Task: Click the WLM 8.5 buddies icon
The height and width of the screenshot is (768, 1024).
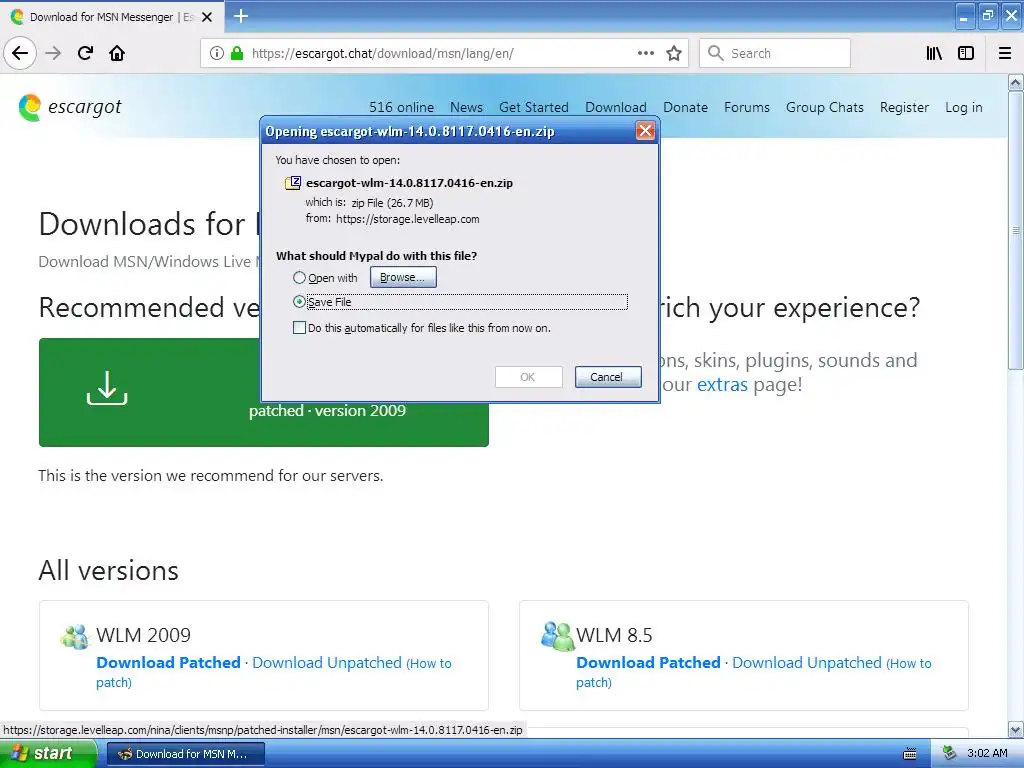Action: (x=557, y=636)
